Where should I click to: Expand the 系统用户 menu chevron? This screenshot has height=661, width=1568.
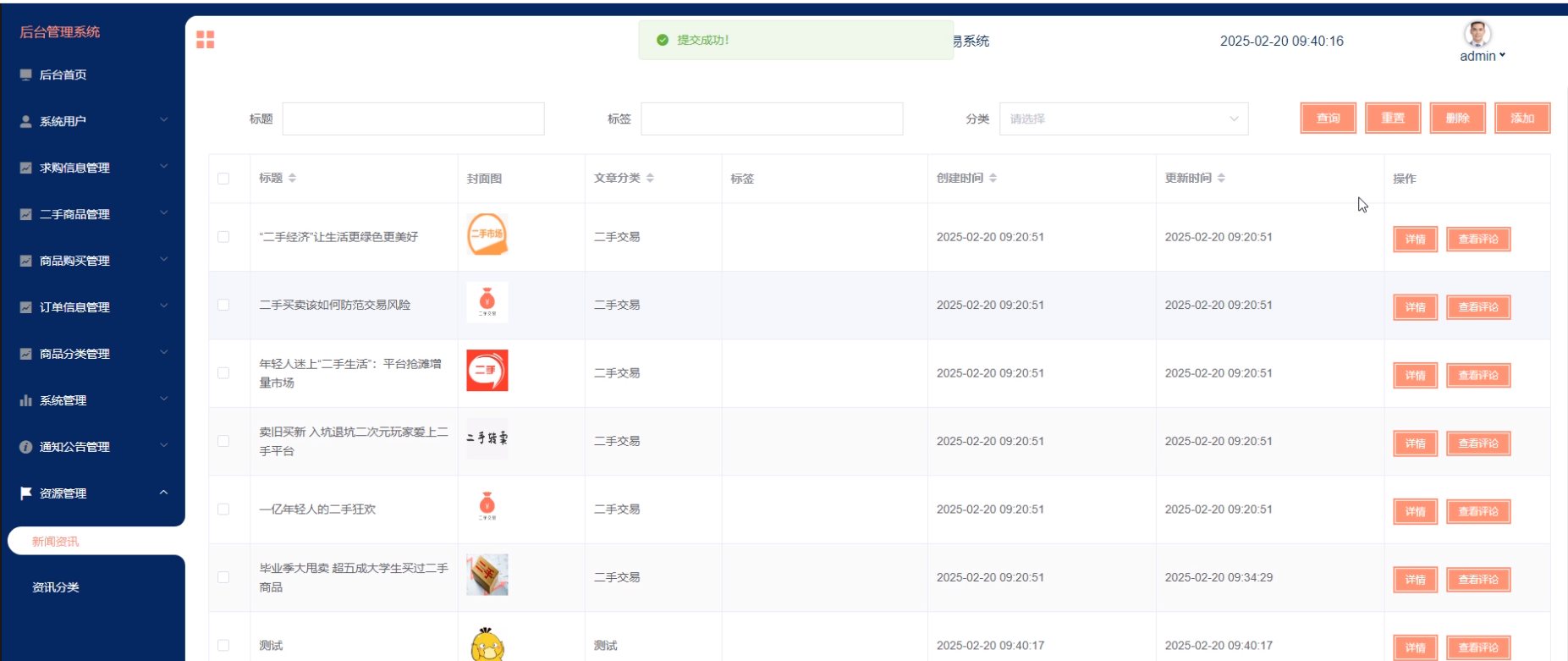point(163,120)
